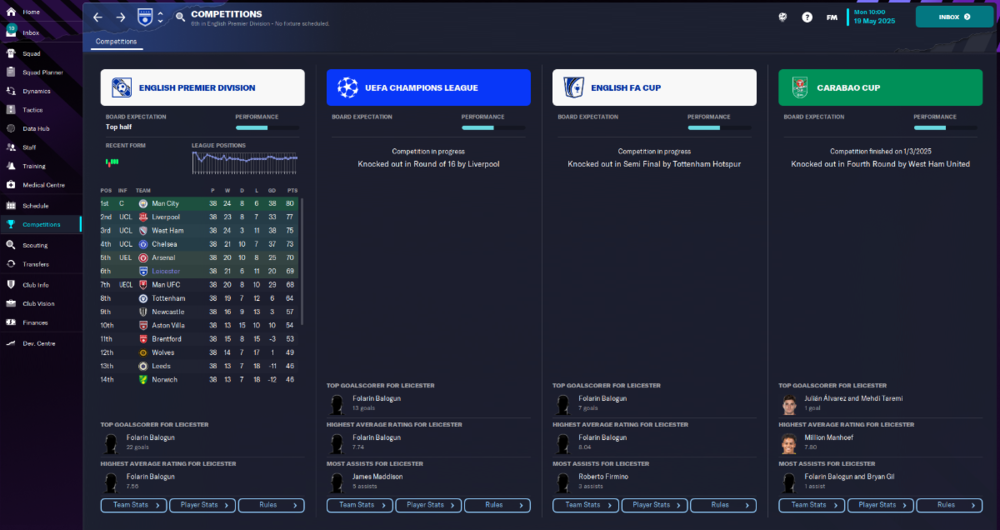The width and height of the screenshot is (1000, 530).
Task: Click the Man City badge in the table
Action: 143,203
